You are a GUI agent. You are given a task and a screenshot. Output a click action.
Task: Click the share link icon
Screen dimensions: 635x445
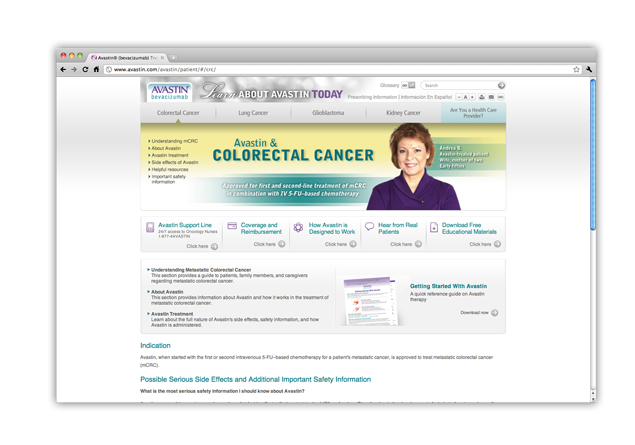pos(501,97)
